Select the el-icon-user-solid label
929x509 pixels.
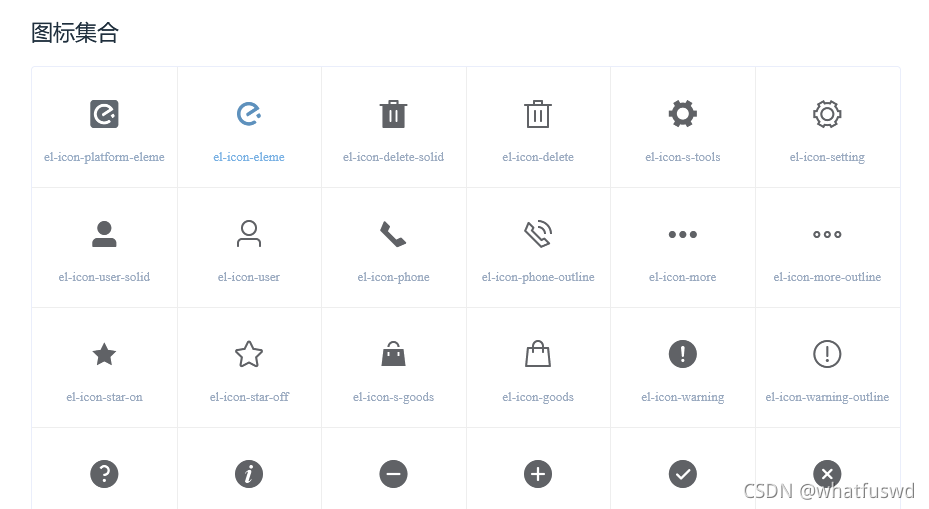[x=104, y=277]
